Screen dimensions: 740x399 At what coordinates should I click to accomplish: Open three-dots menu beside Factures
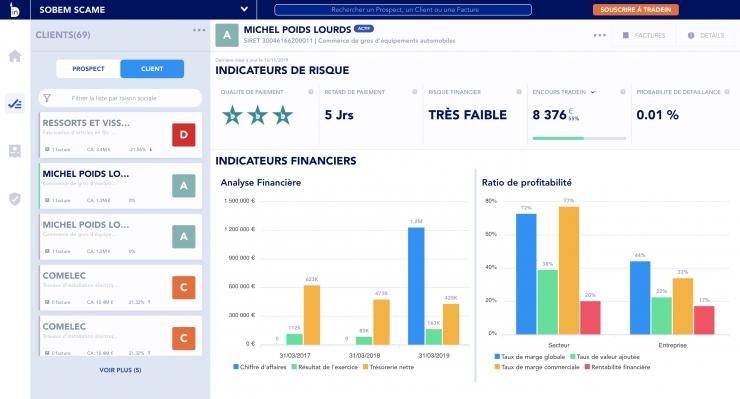[x=600, y=35]
